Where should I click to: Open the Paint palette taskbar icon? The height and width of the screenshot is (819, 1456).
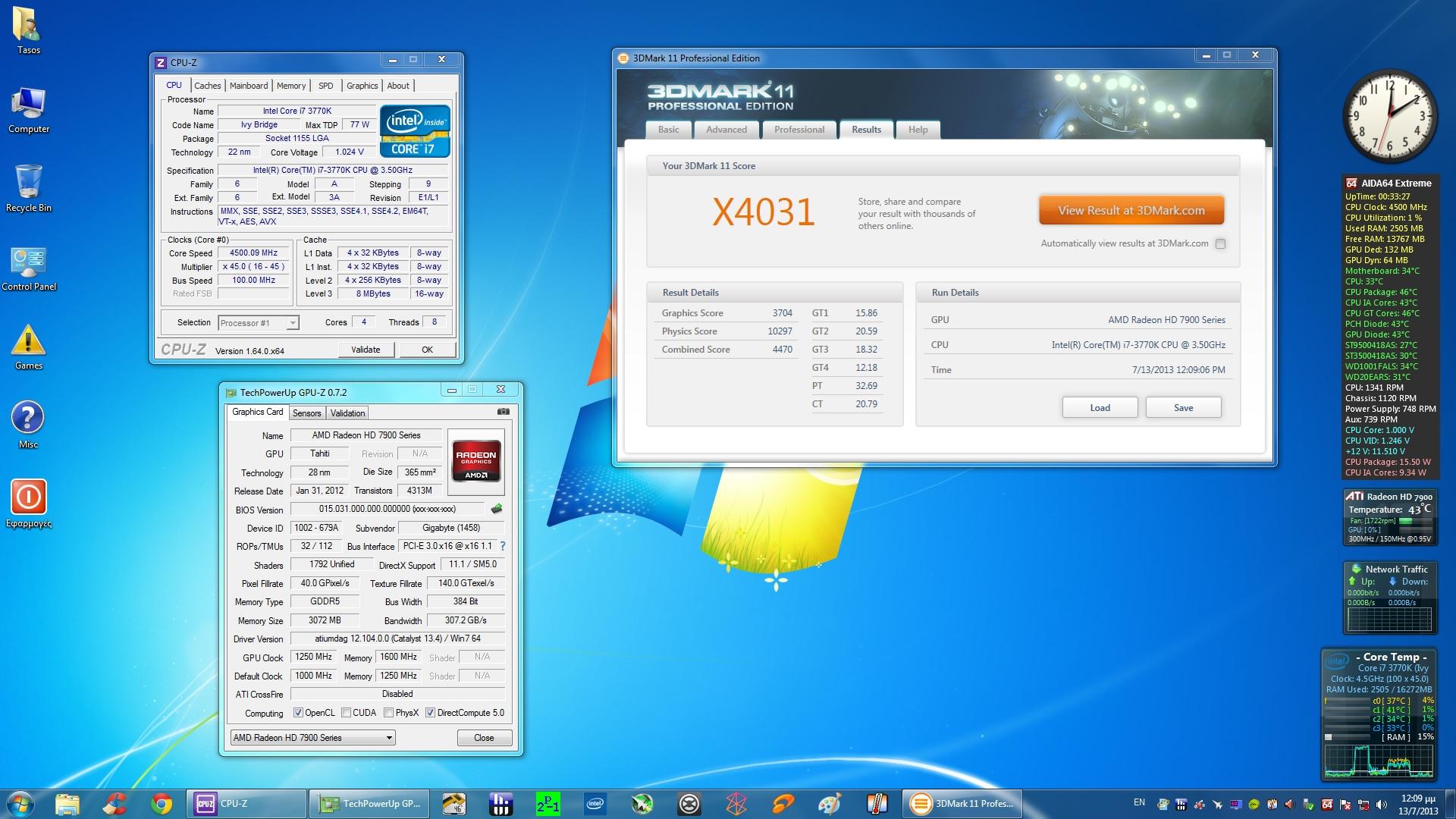(x=830, y=804)
